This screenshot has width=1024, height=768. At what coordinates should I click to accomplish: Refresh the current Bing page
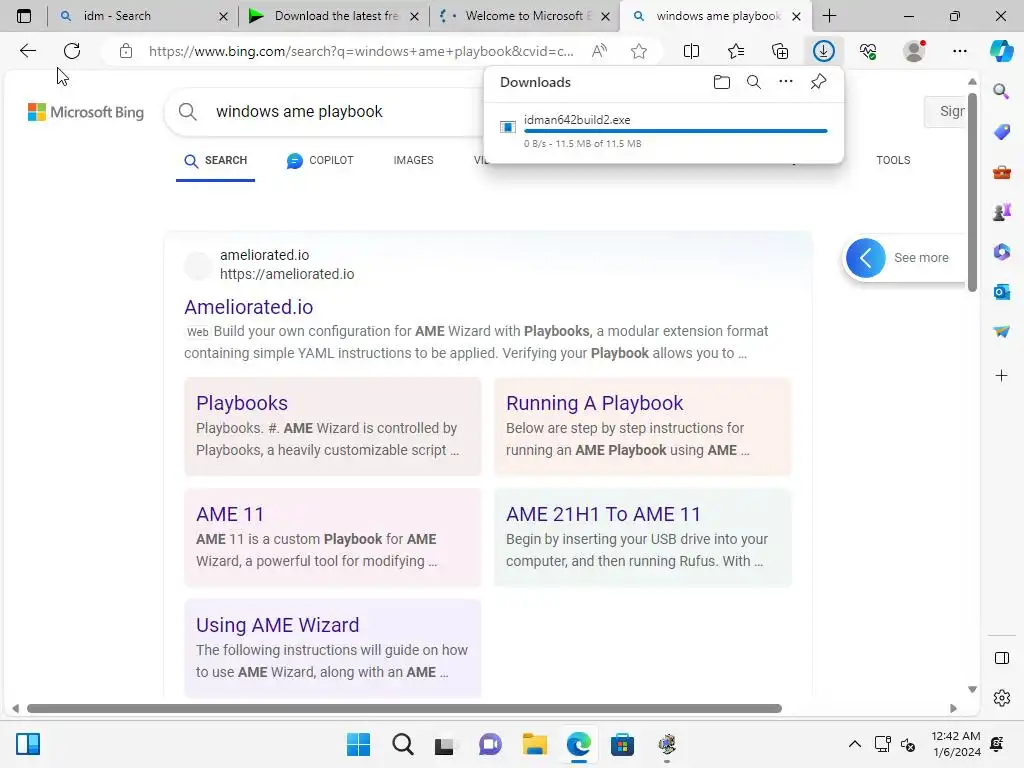pos(72,51)
